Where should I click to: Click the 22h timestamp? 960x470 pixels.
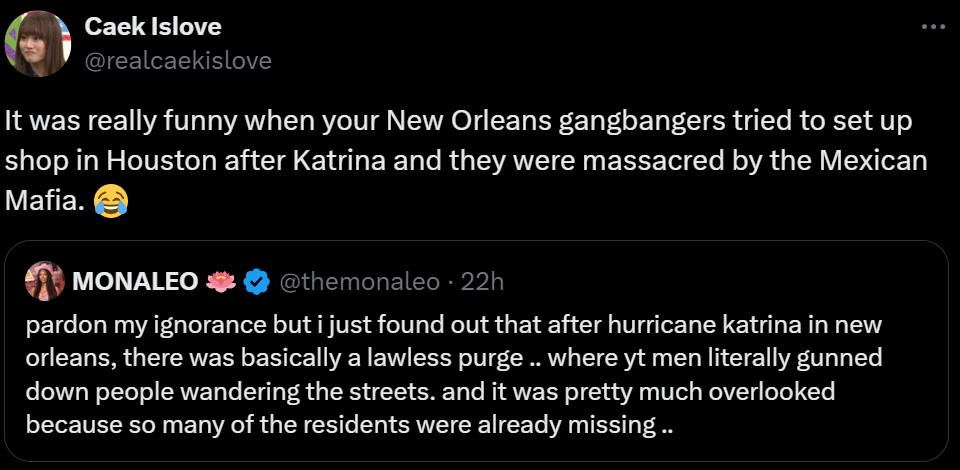point(482,283)
